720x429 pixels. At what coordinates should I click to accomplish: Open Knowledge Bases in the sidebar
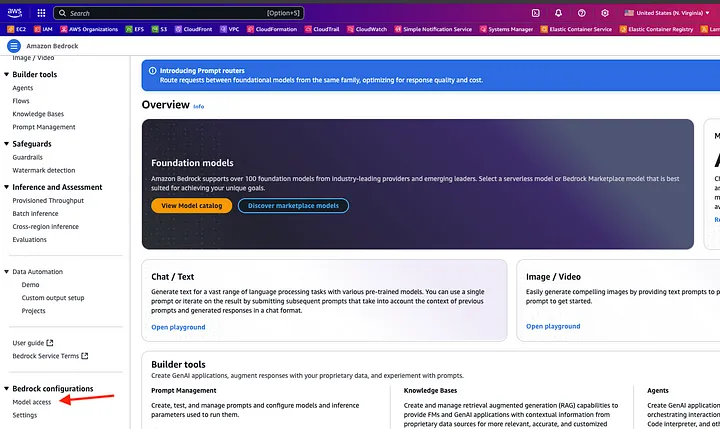pyautogui.click(x=38, y=114)
